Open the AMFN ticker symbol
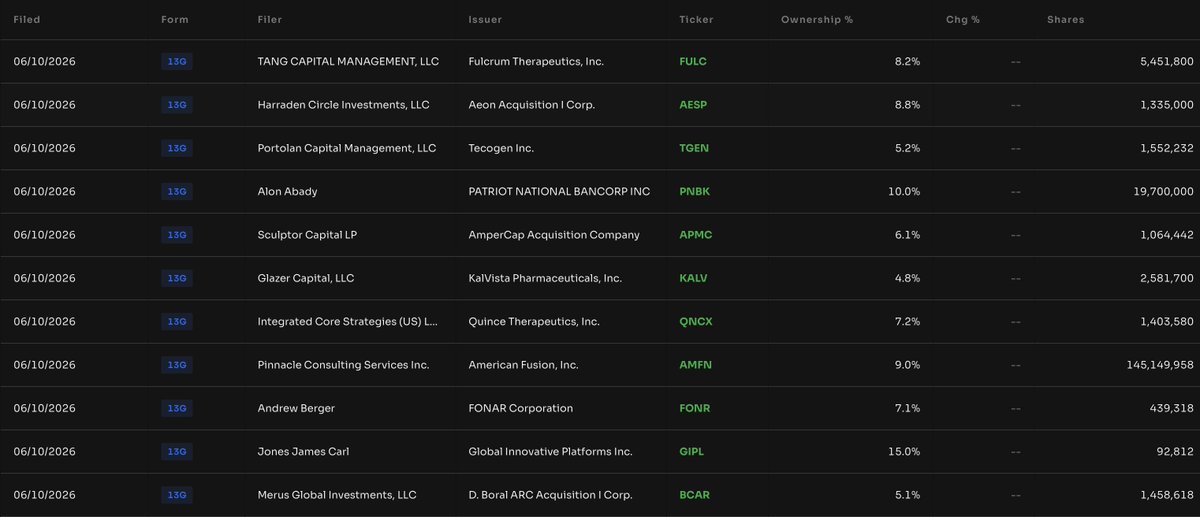1200x517 pixels. [695, 365]
